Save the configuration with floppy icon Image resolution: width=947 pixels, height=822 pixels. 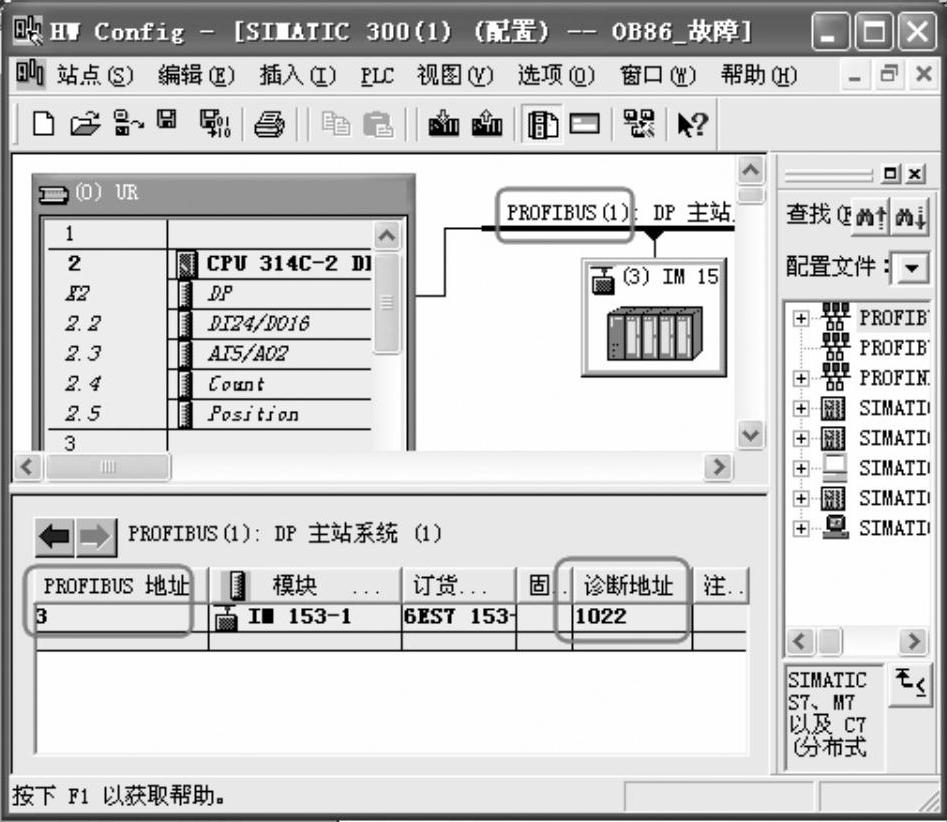[167, 121]
